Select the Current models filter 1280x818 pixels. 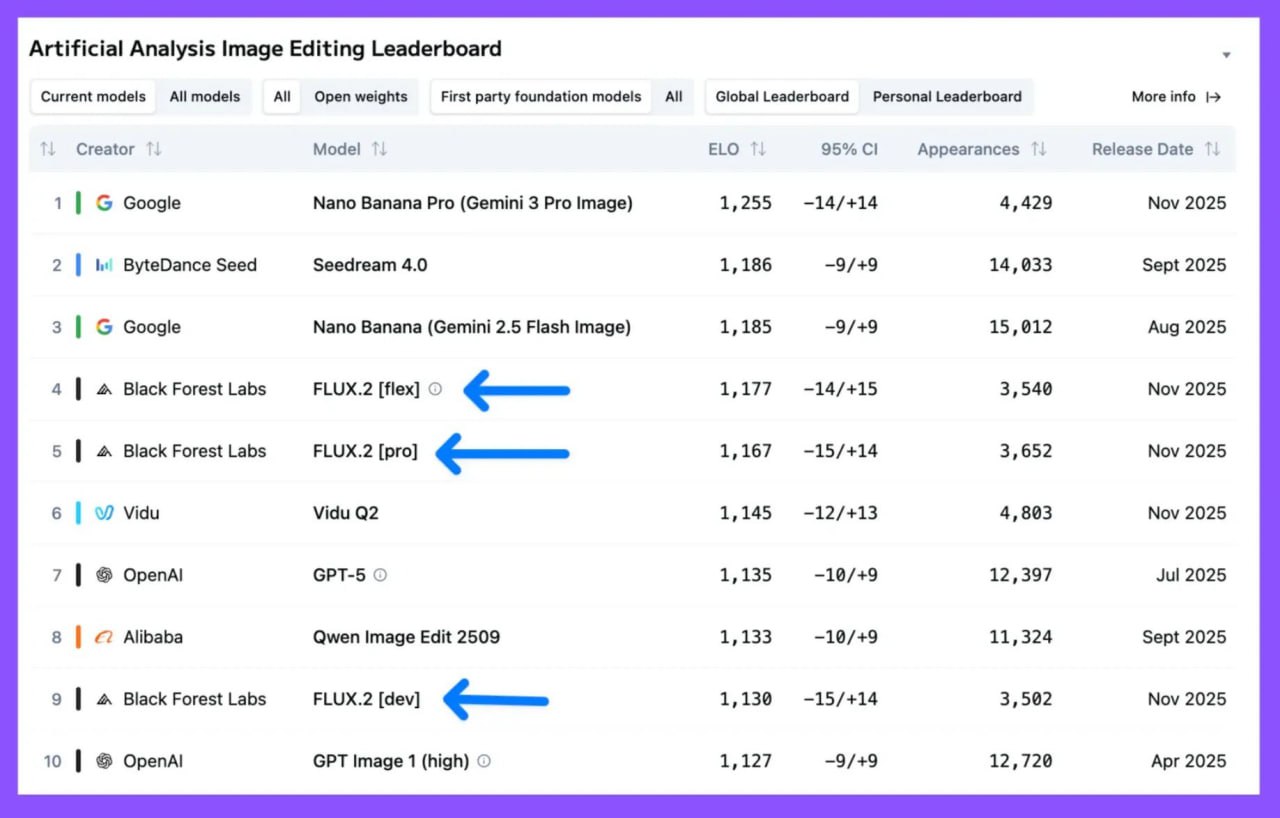(93, 97)
